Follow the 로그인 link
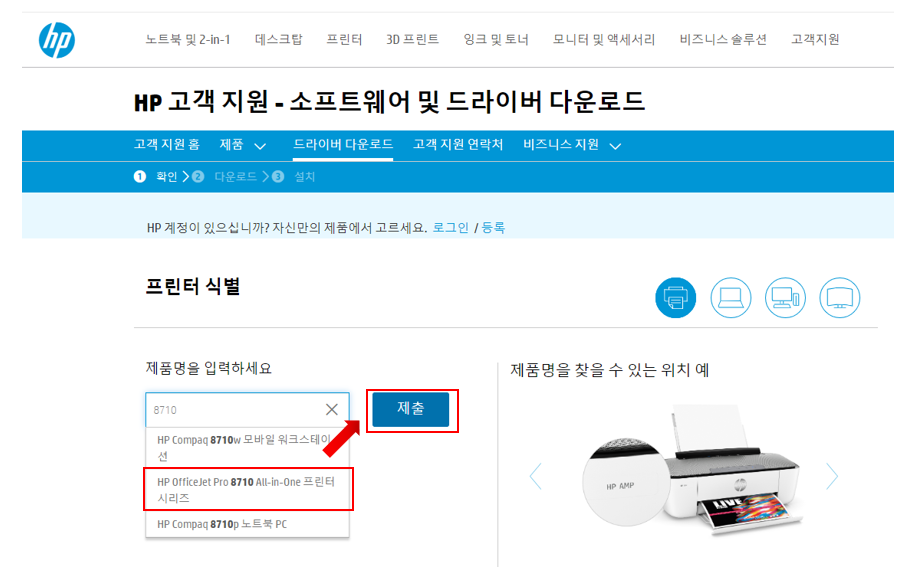 pyautogui.click(x=450, y=227)
